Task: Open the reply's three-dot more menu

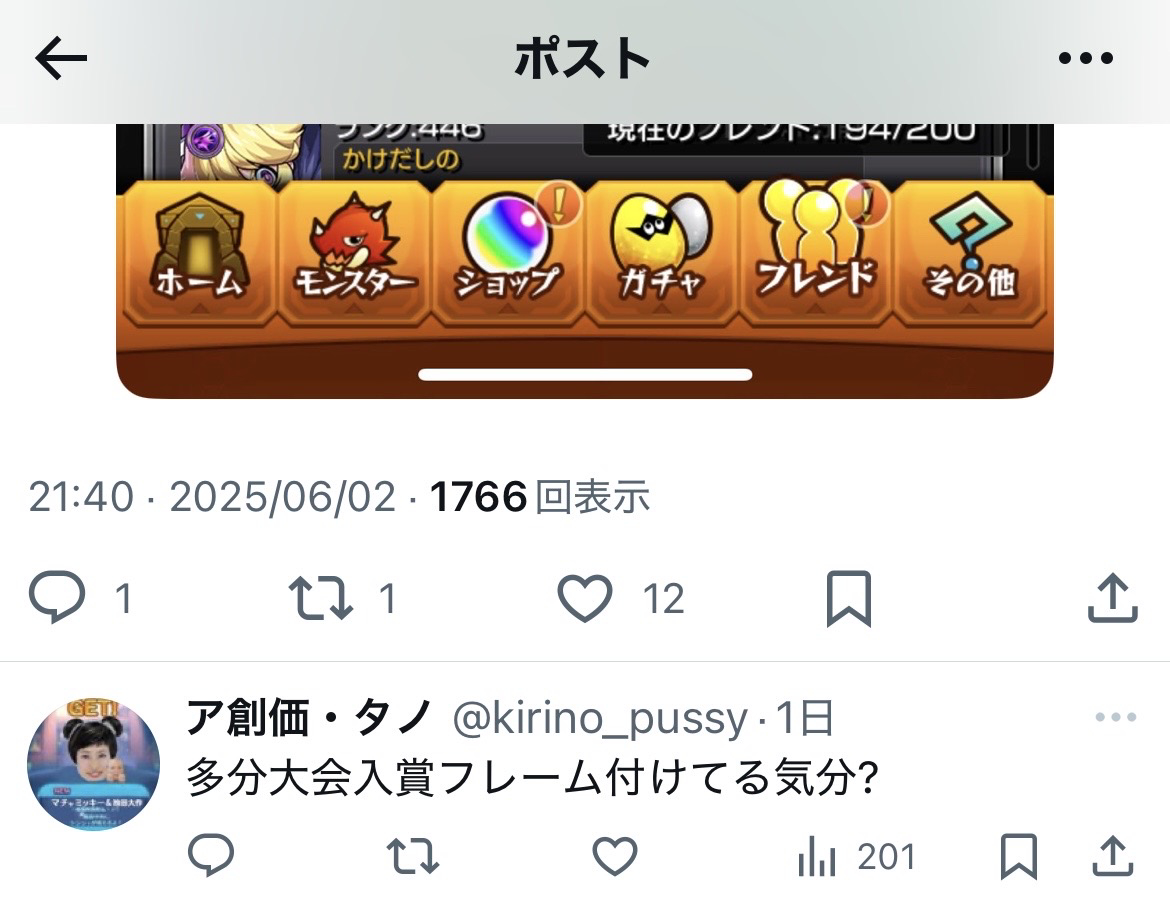Action: [x=1116, y=718]
